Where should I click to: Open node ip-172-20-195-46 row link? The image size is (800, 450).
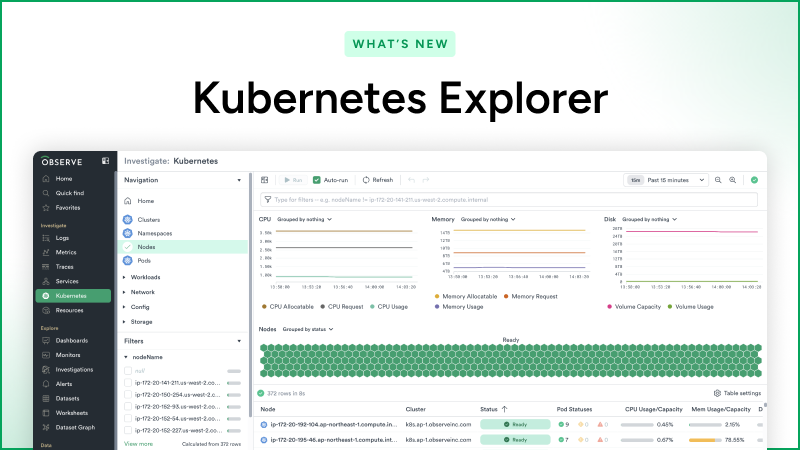click(334, 440)
